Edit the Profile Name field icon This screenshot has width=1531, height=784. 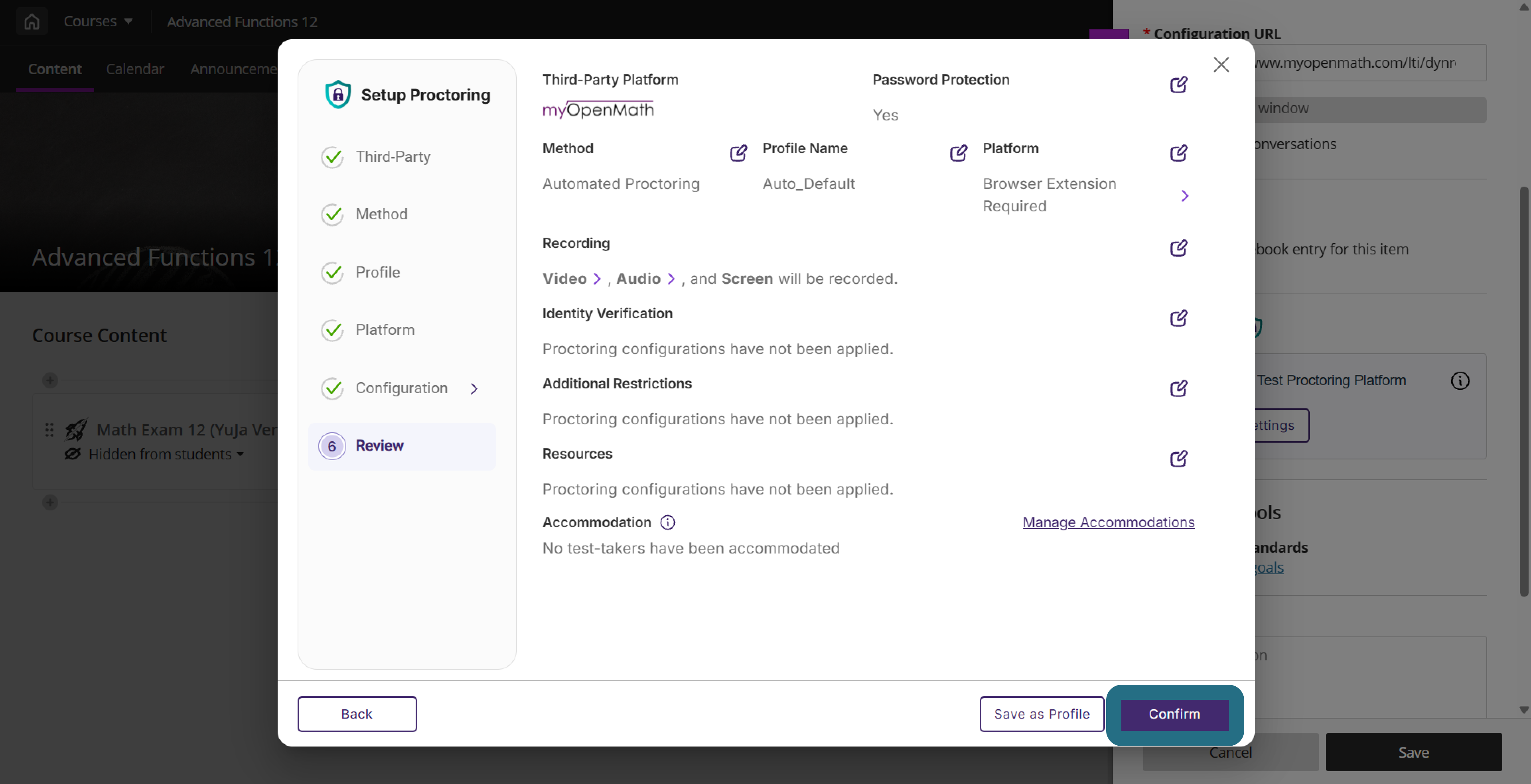[x=958, y=153]
